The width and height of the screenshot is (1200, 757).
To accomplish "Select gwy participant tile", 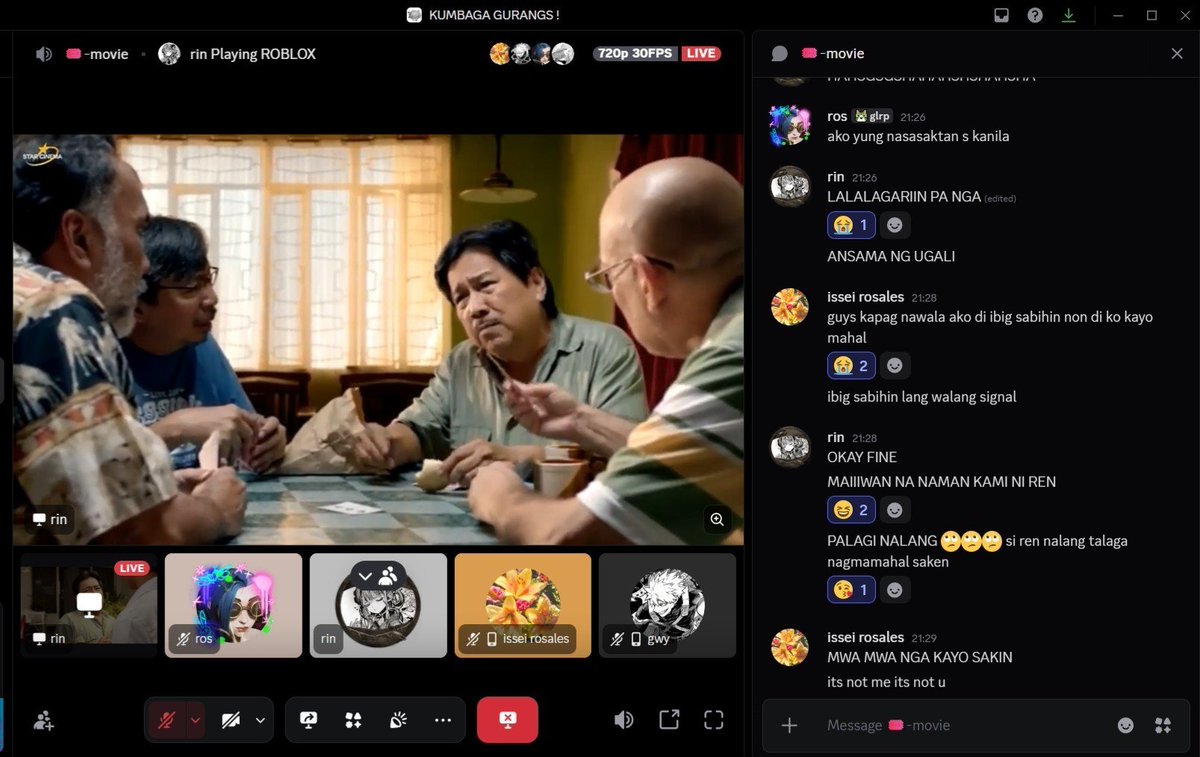I will click(x=667, y=605).
